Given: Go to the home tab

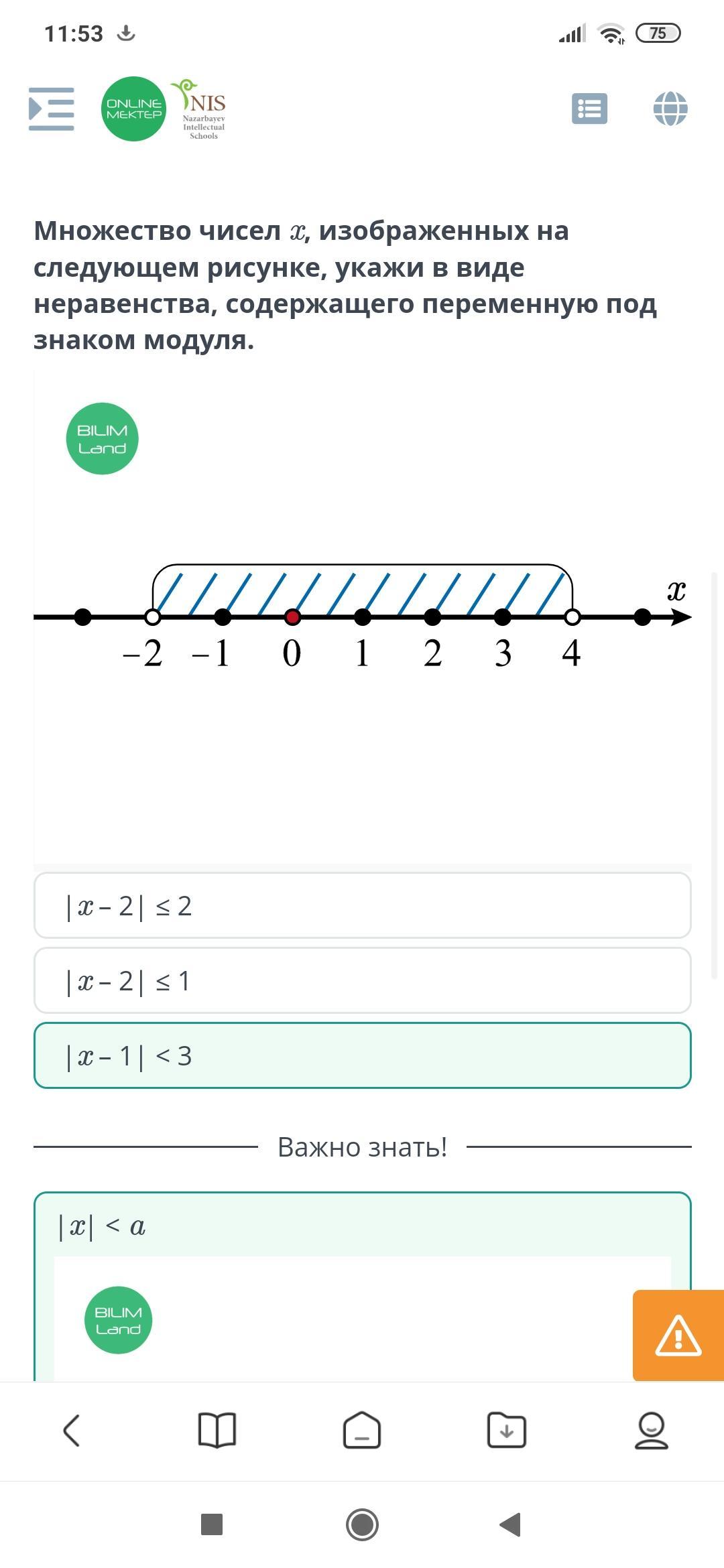Looking at the screenshot, I should point(362,1430).
